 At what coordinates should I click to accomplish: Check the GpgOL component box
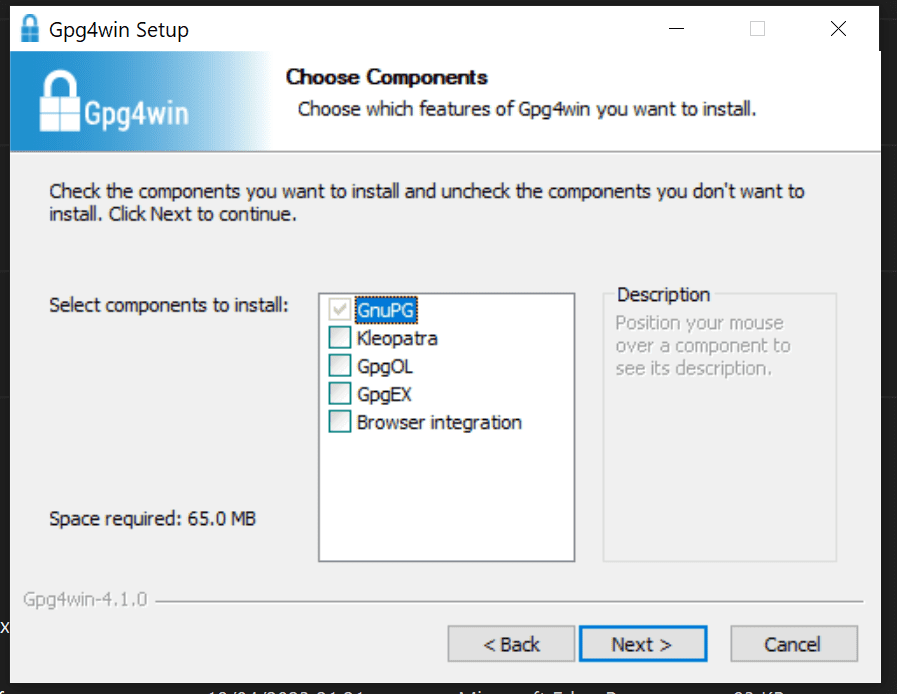[x=340, y=366]
